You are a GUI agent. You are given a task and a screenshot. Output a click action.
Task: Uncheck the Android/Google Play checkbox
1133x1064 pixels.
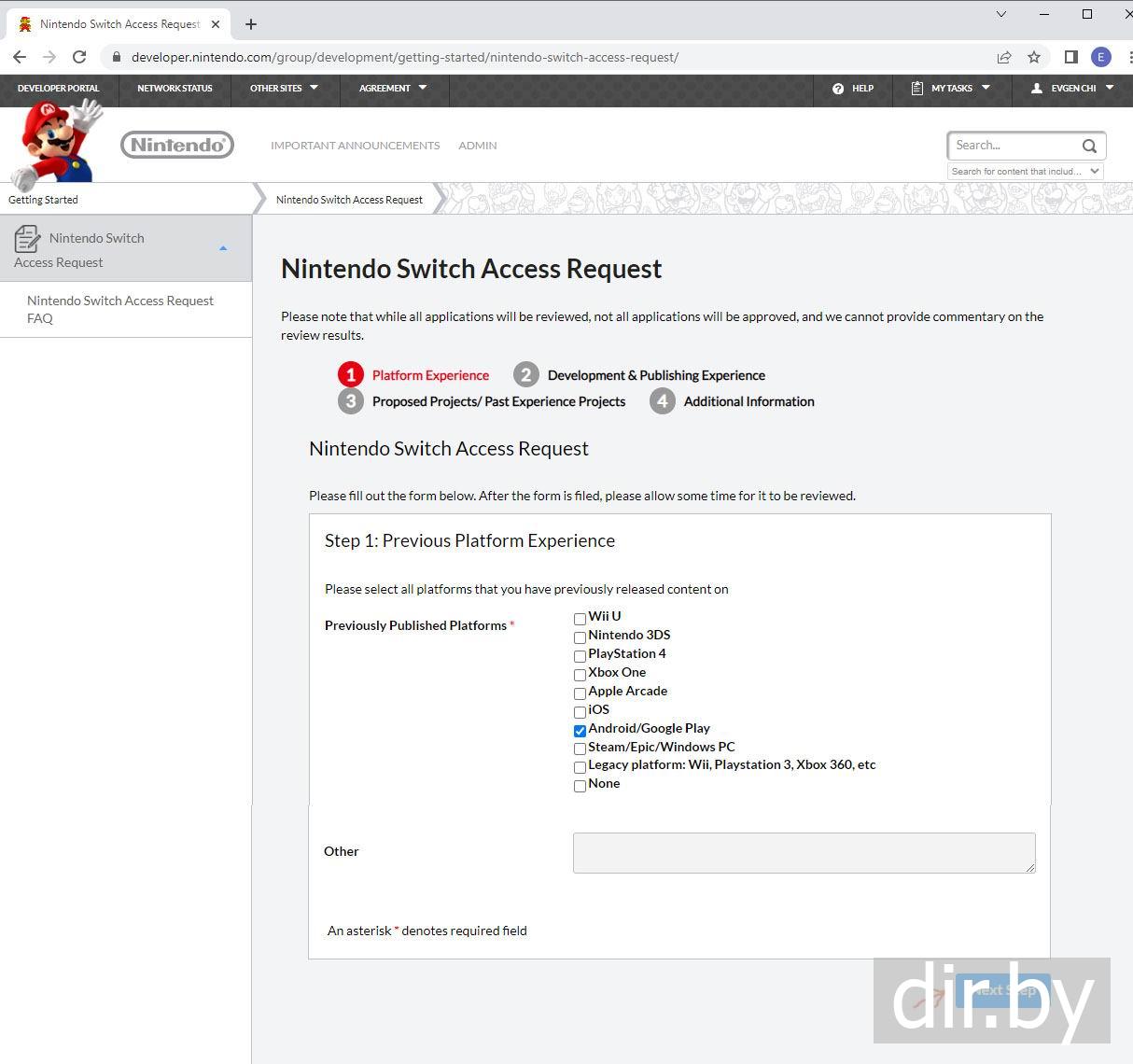pyautogui.click(x=580, y=731)
